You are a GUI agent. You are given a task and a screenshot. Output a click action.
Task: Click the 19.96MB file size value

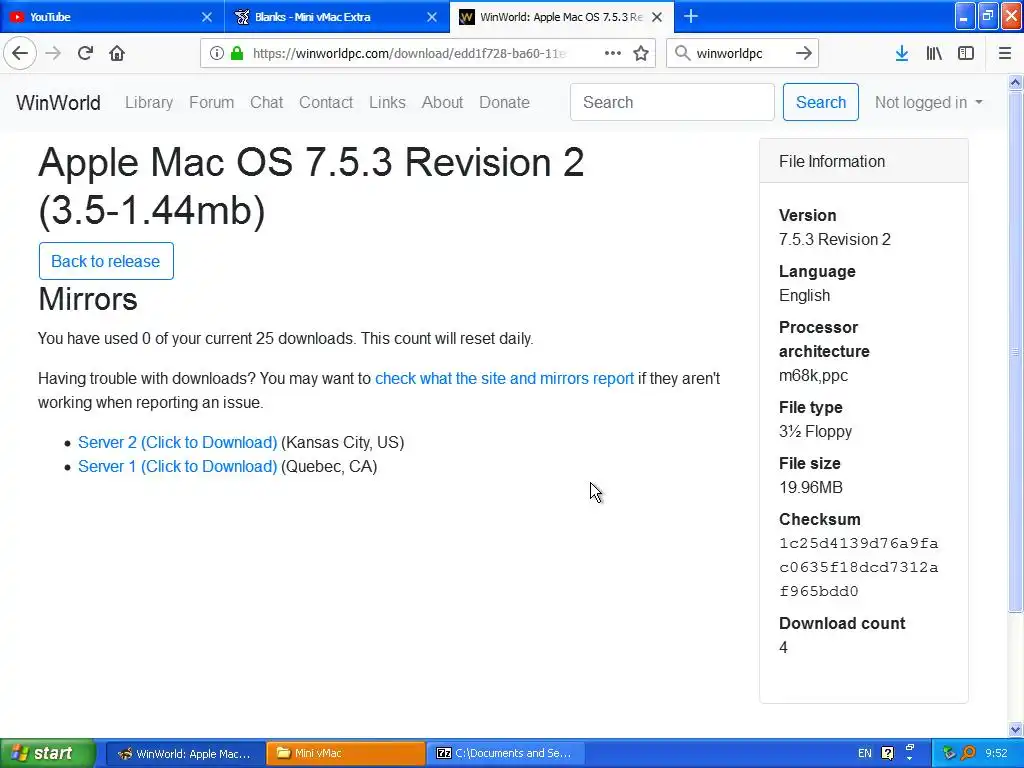tap(810, 487)
